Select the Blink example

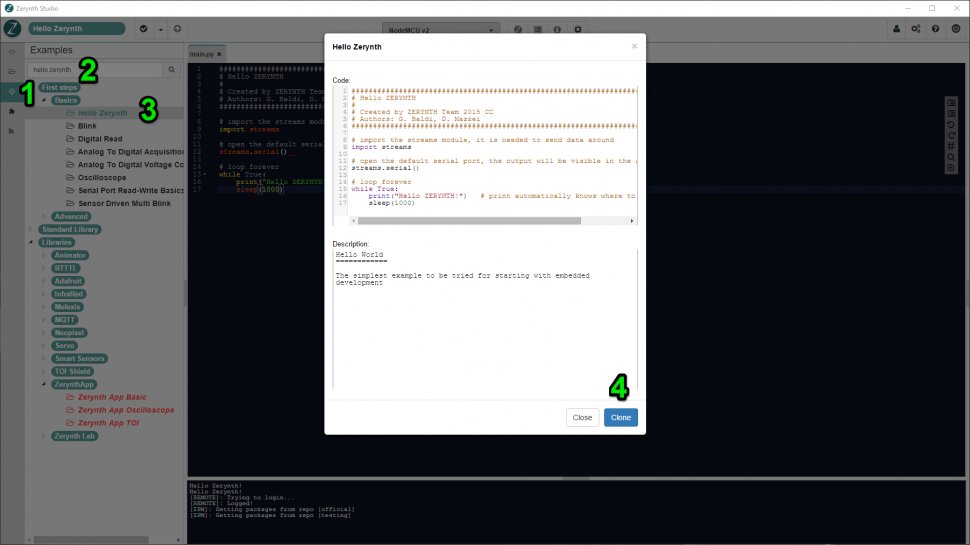click(87, 126)
